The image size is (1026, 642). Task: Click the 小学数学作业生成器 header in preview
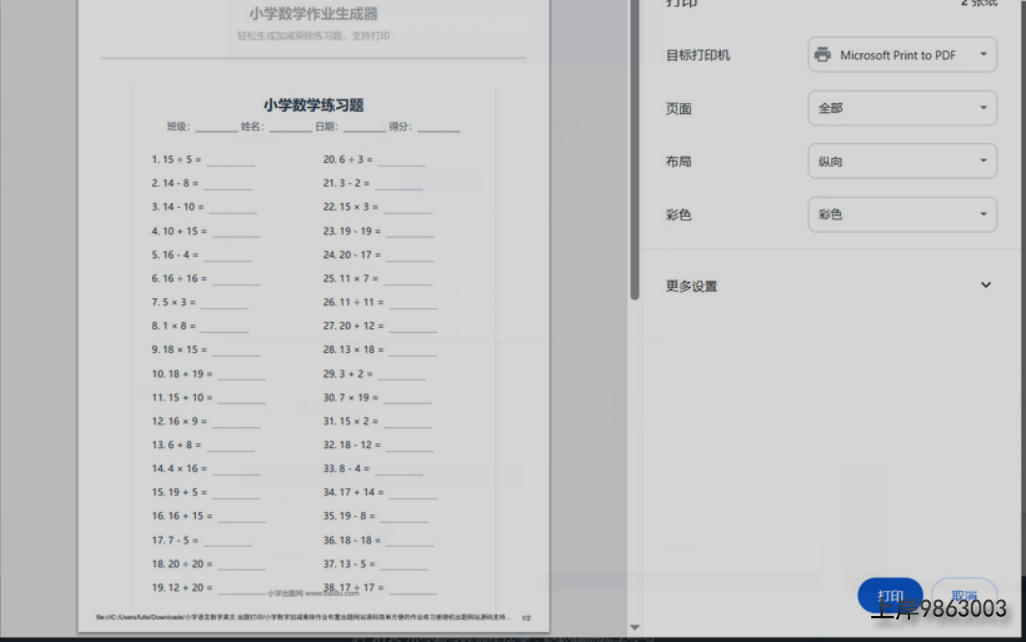[x=313, y=14]
